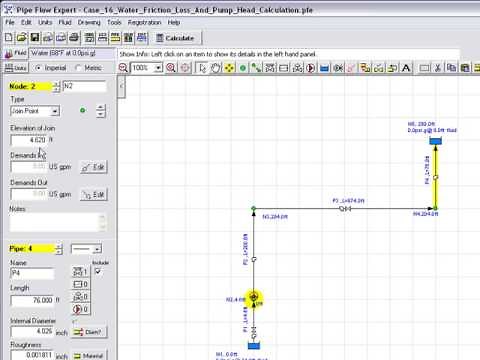Screen dimensions: 480x360
Task: Select the add pump tool in toolbar
Action: (x=311, y=68)
